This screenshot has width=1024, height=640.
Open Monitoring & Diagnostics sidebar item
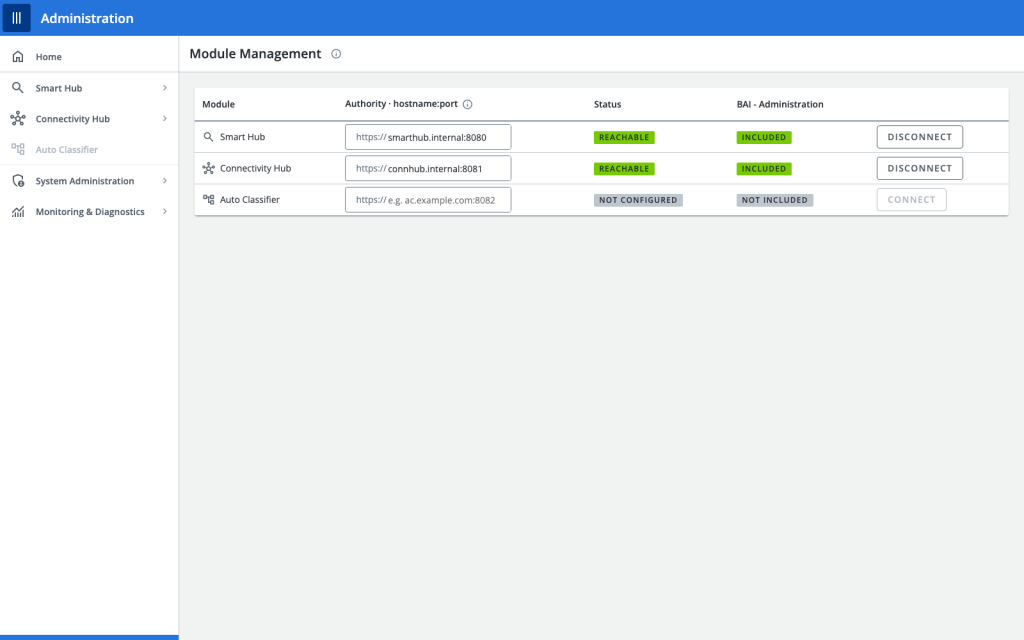89,212
